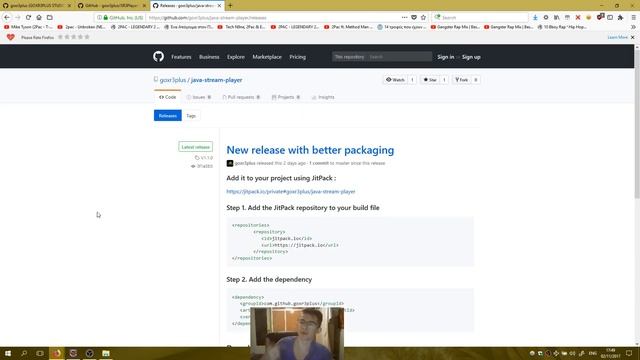The height and width of the screenshot is (360, 640).
Task: Bookmark this page with the star icon
Action: [423, 18]
